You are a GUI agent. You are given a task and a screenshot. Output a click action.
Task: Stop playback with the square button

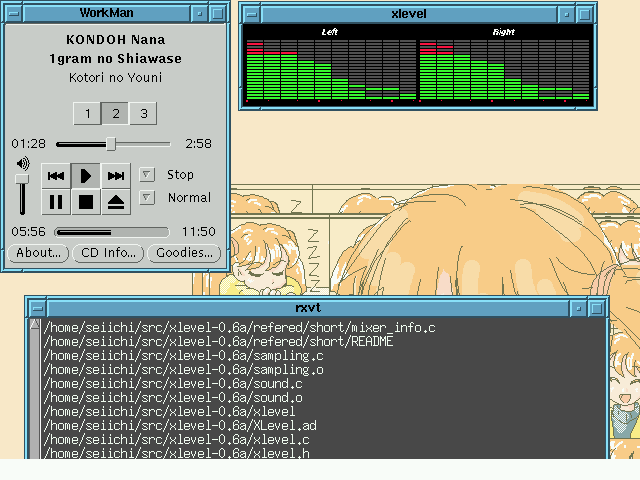point(86,202)
